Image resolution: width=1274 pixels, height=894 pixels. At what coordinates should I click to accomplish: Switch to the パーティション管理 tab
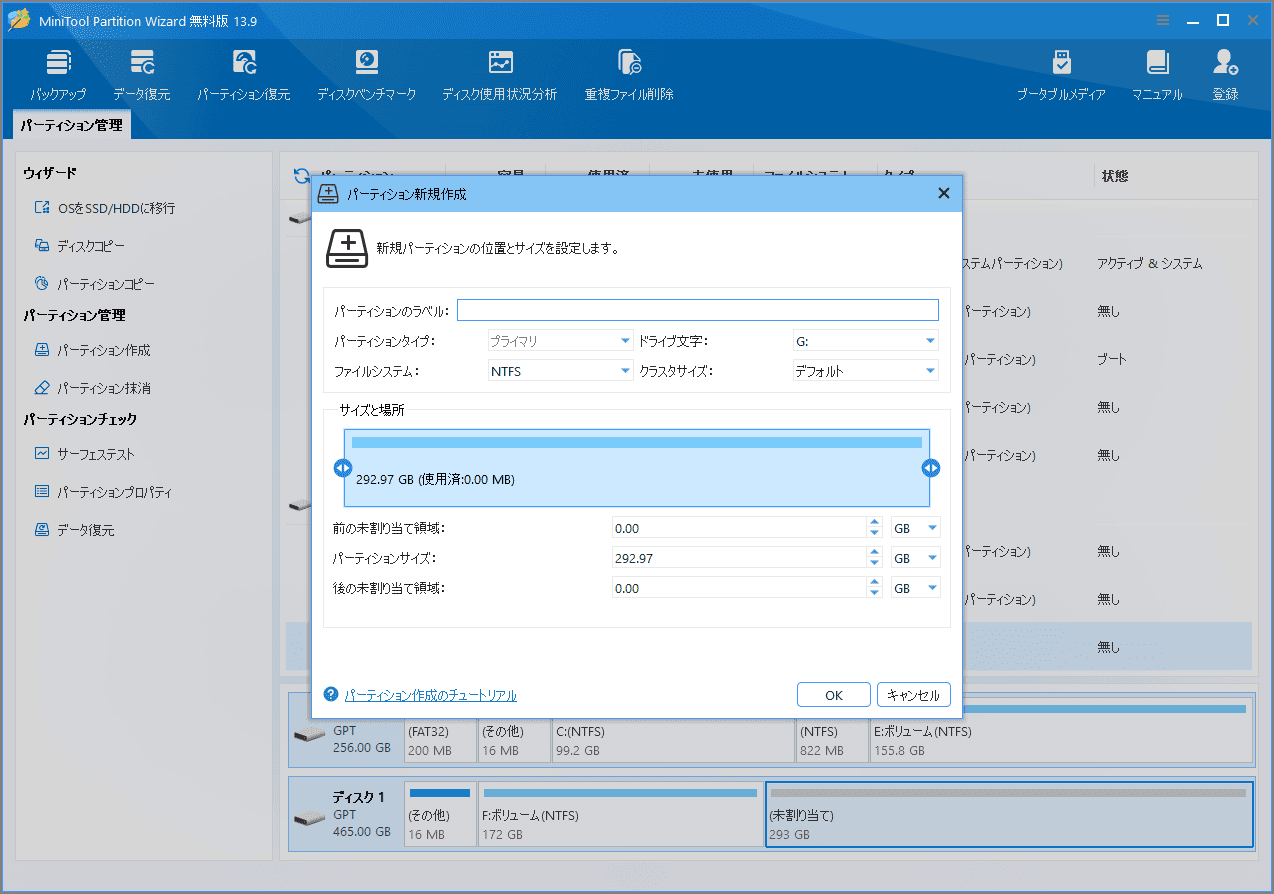[x=71, y=125]
